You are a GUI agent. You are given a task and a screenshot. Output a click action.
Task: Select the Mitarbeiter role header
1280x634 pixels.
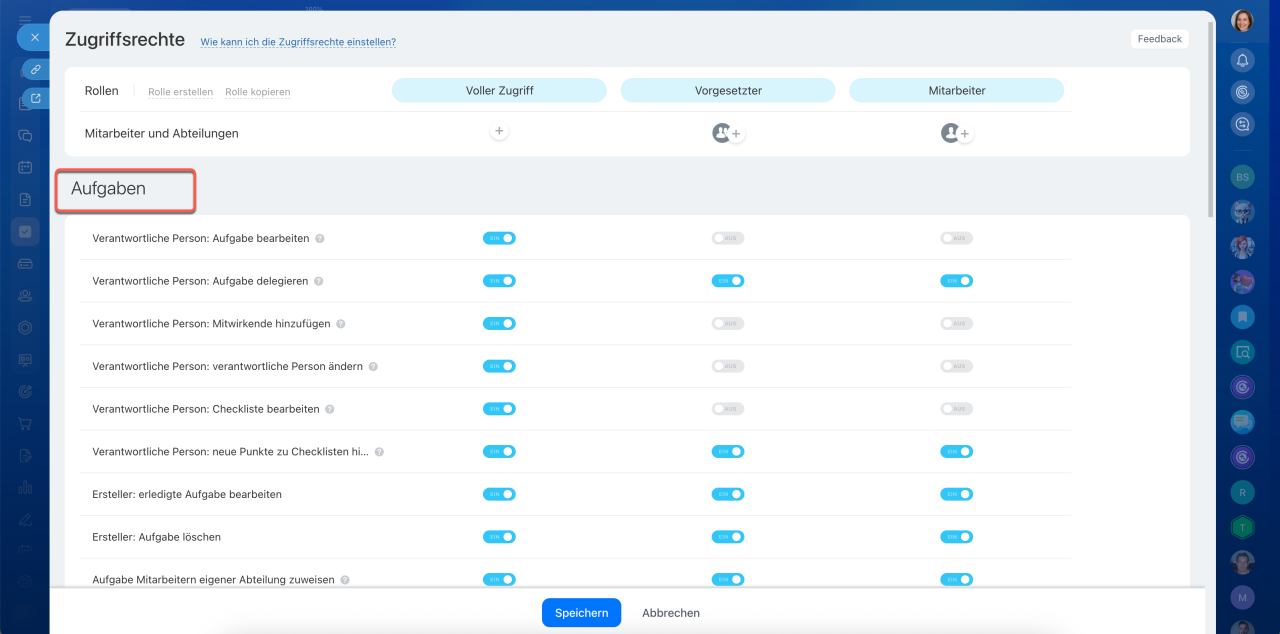pyautogui.click(x=957, y=90)
